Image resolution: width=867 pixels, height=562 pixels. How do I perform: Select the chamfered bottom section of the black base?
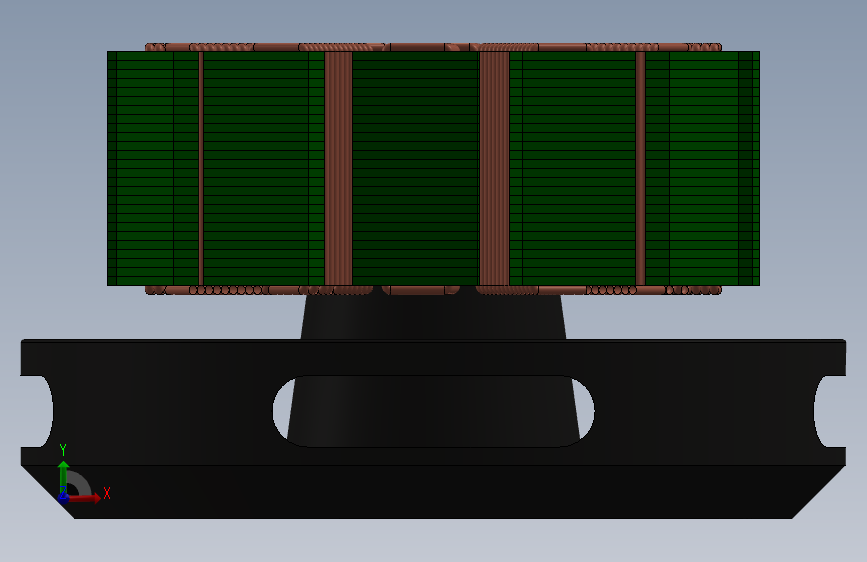tap(434, 492)
